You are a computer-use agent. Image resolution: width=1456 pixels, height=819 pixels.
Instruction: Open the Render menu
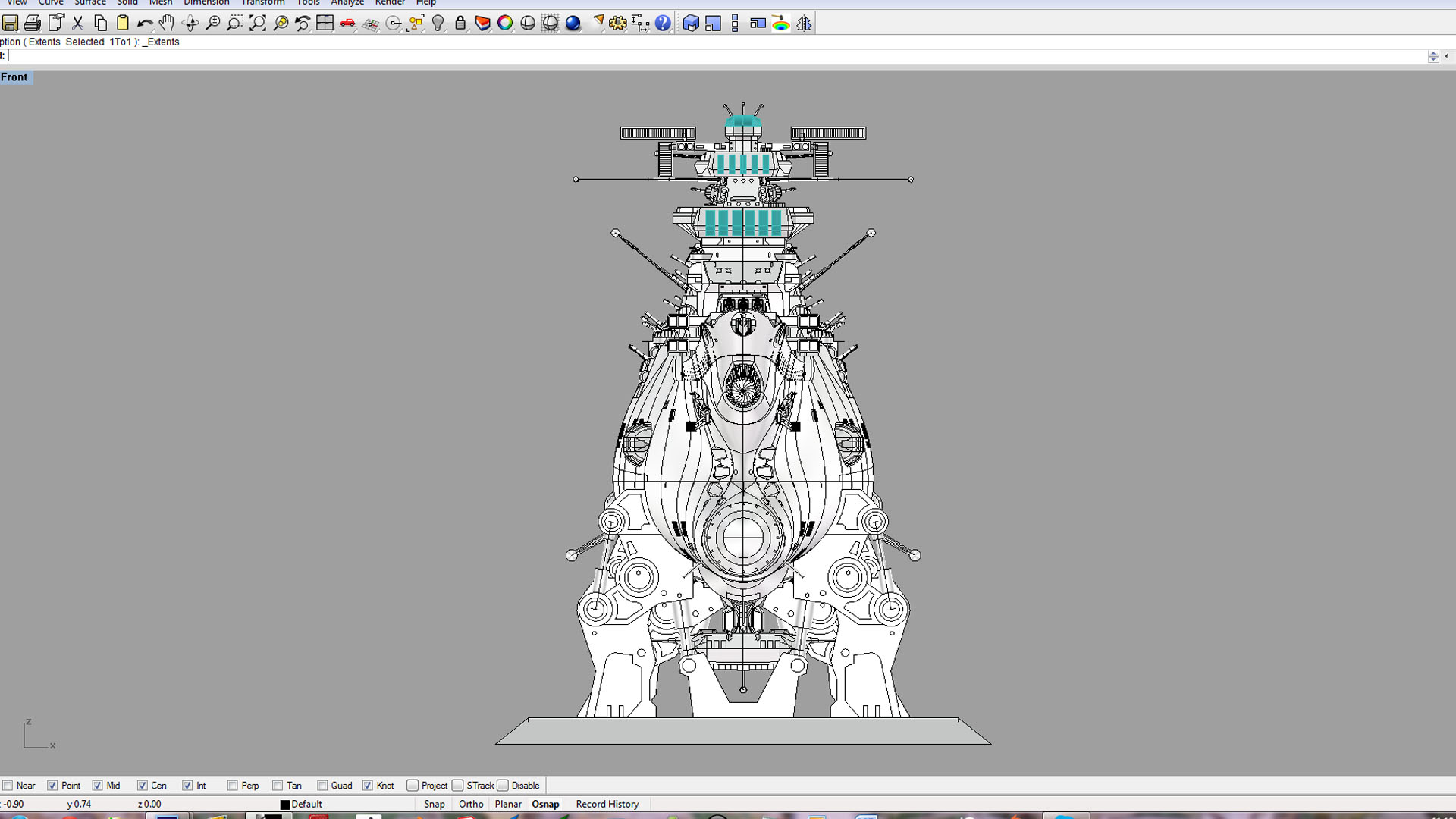point(390,3)
